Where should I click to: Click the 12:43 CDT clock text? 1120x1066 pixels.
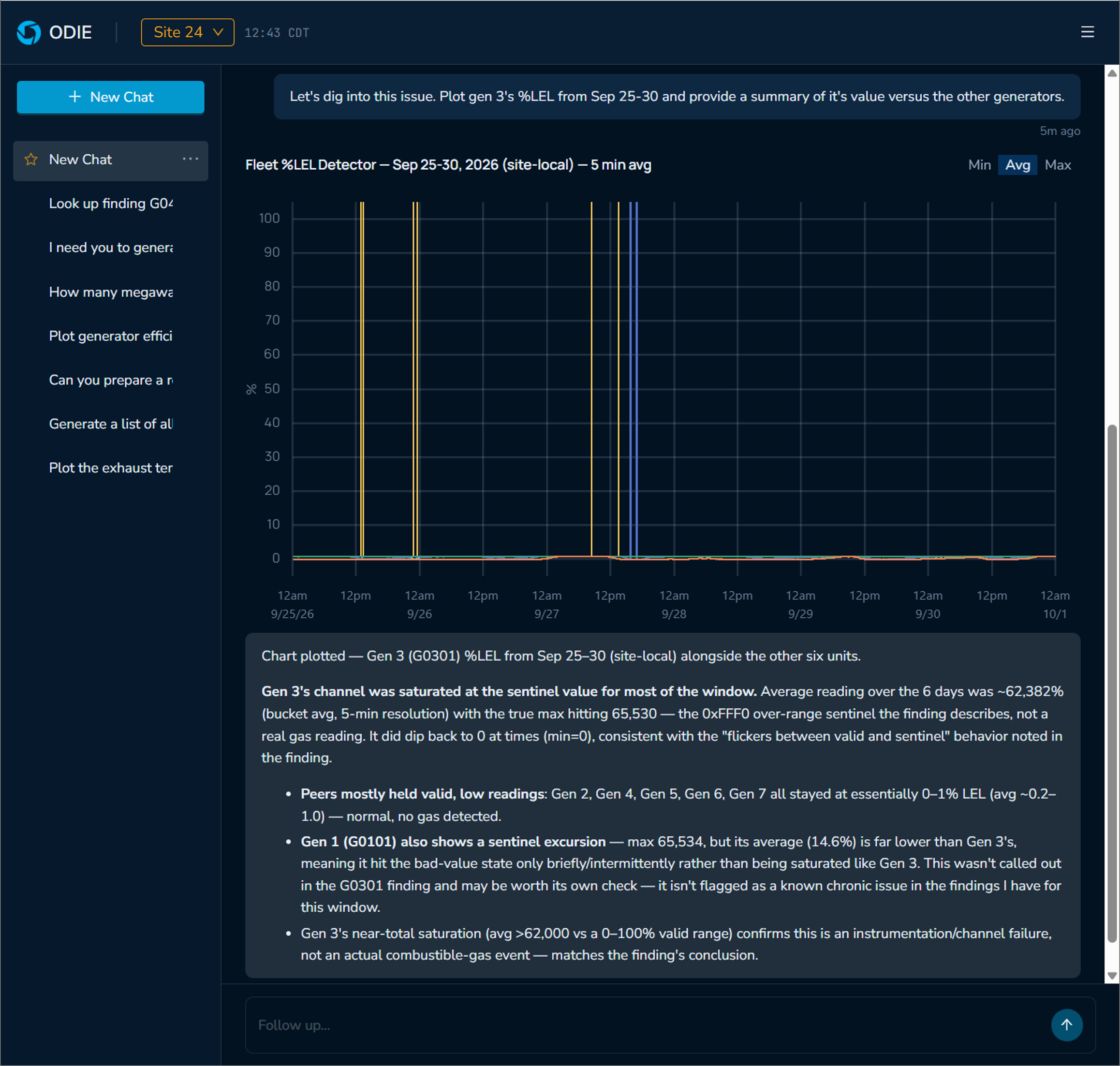[277, 33]
